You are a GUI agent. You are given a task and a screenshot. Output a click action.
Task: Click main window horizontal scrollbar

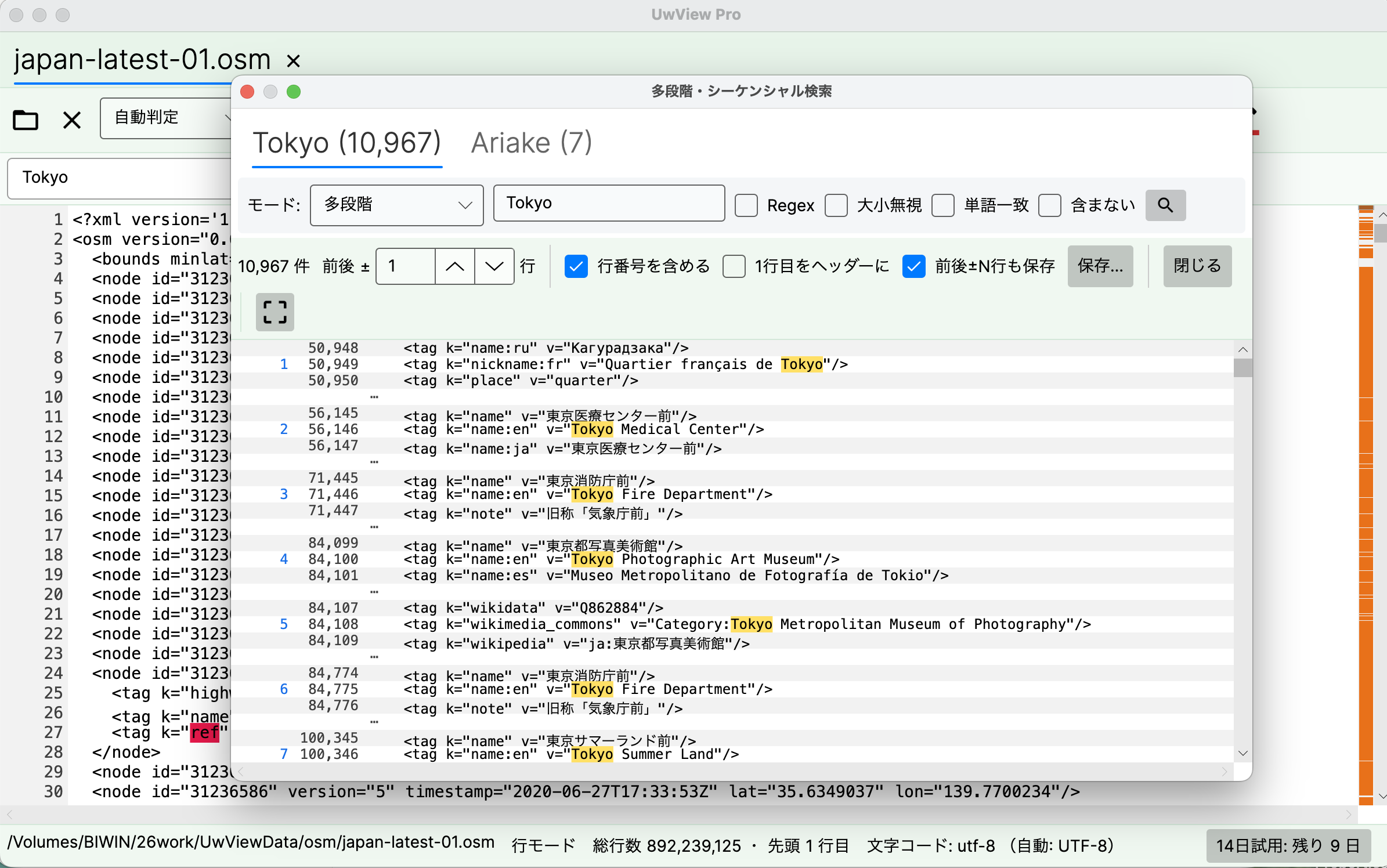coord(679,815)
